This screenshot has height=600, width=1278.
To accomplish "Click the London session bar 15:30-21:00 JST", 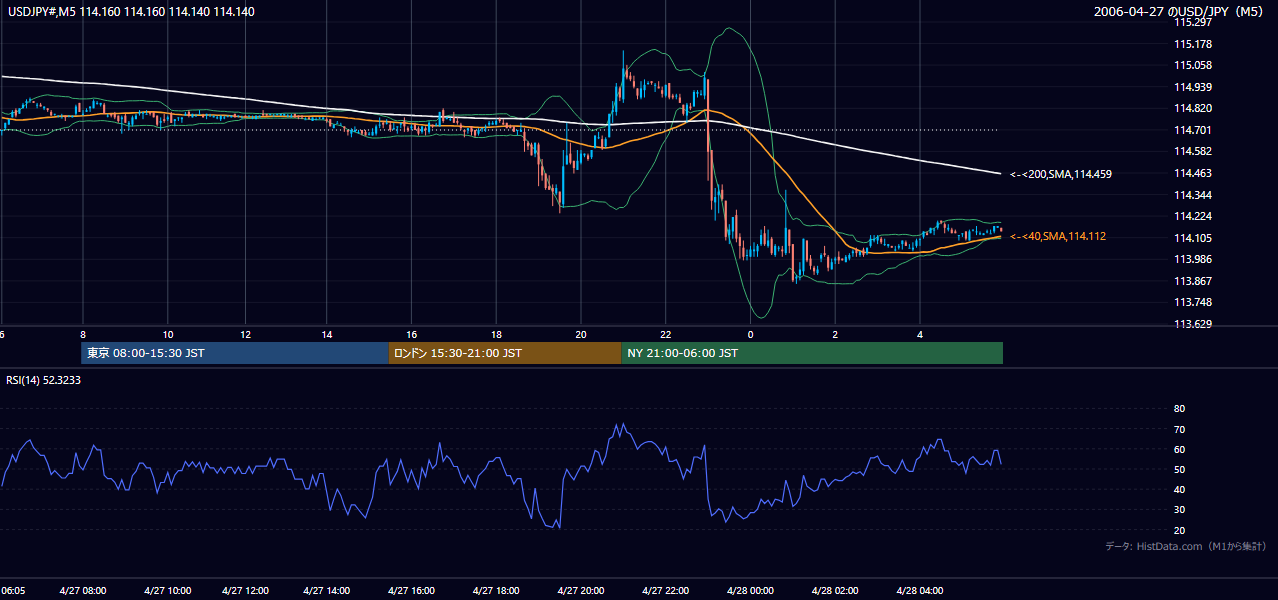I will coord(505,353).
